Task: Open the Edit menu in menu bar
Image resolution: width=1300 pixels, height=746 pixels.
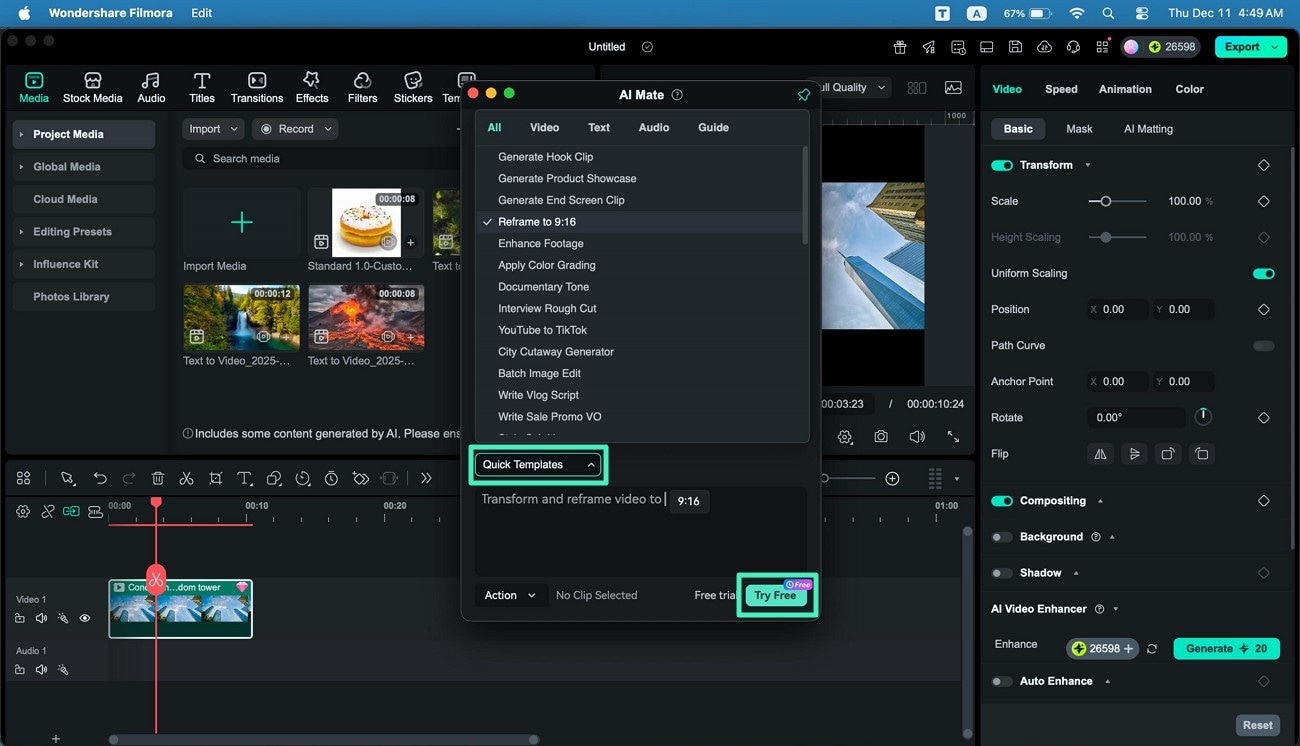Action: (x=201, y=13)
